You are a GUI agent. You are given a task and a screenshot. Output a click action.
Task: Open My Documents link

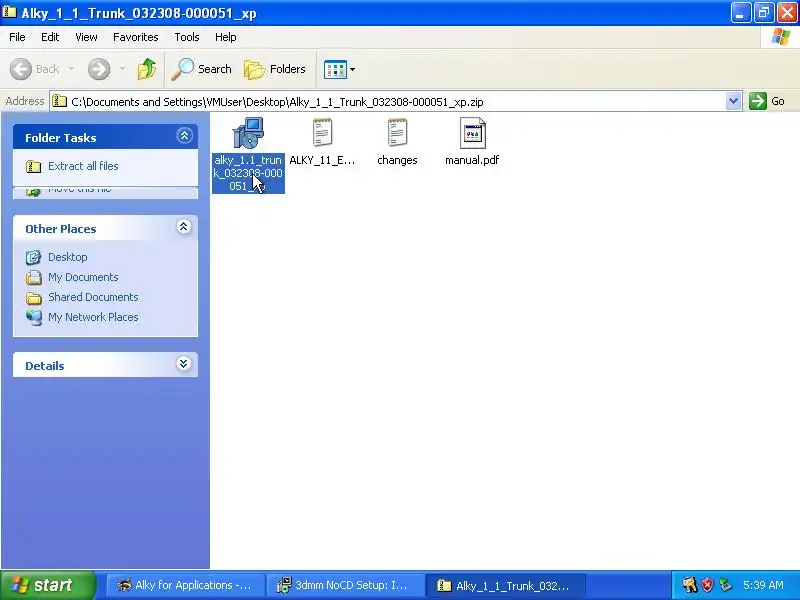[x=83, y=277]
